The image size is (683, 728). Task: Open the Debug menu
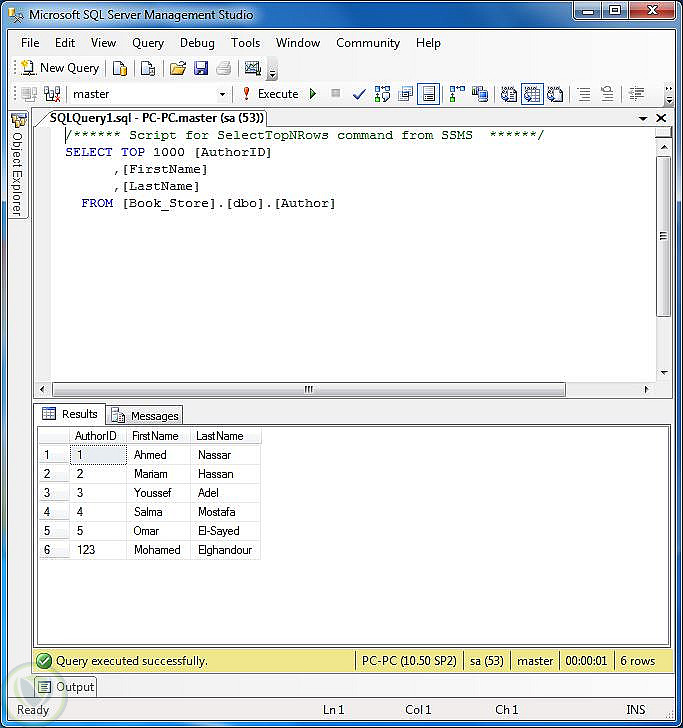(197, 43)
